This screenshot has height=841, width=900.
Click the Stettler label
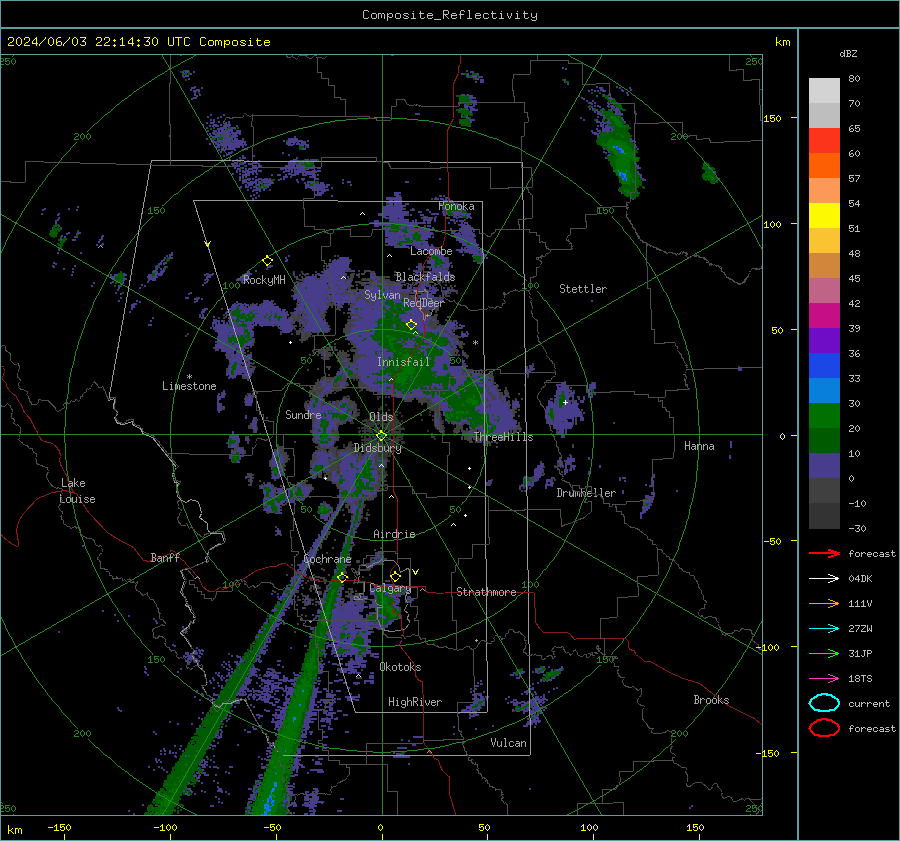[x=583, y=289]
